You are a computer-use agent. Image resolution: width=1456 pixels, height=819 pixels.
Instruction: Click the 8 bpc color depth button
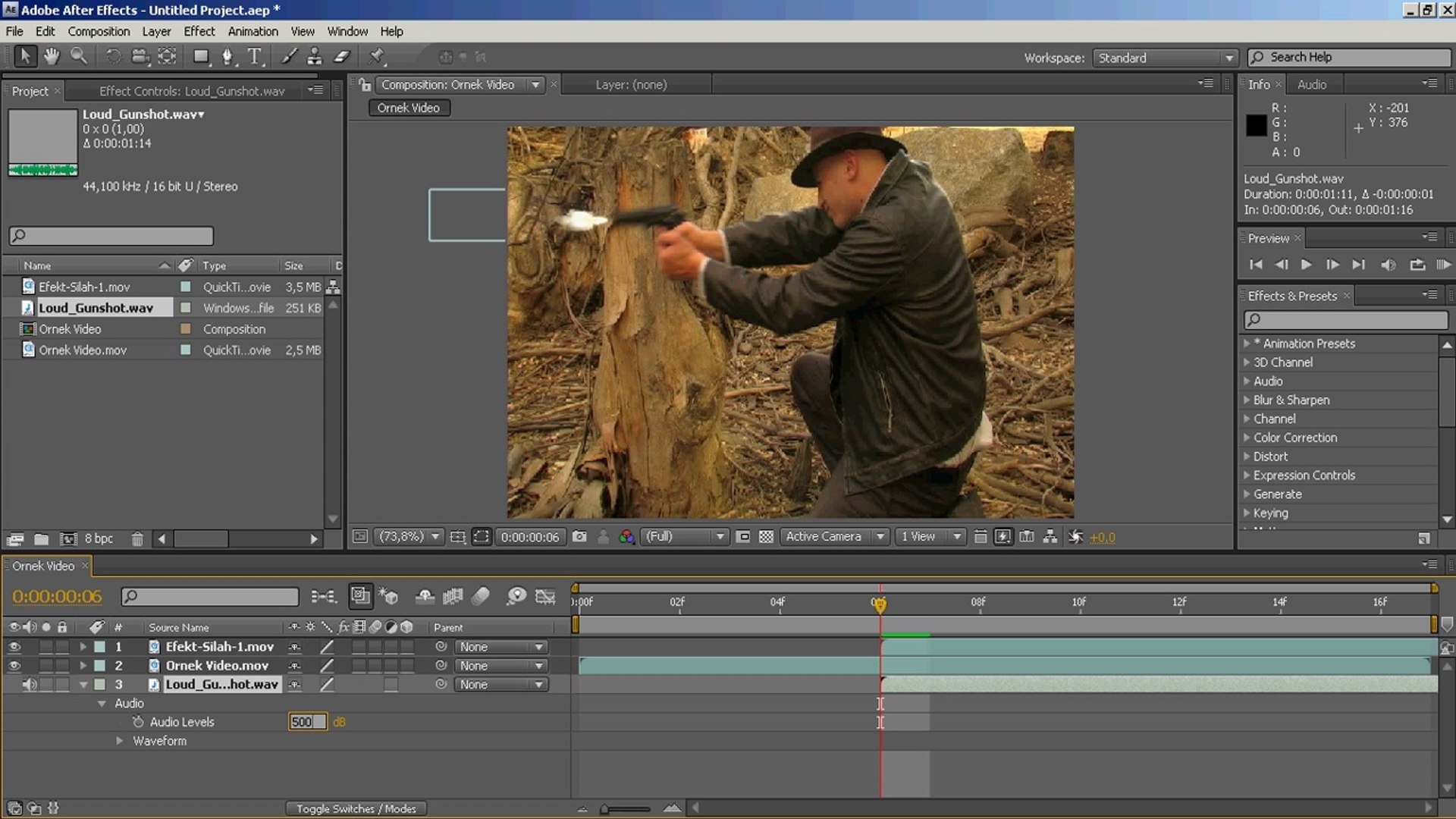tap(99, 538)
